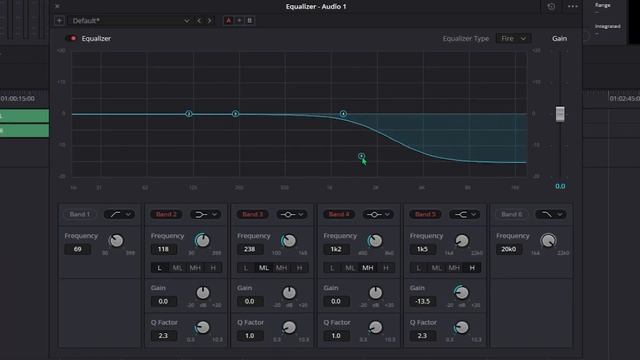This screenshot has height=360, width=640.
Task: Click Band 1 Frequency knob
Action: coord(116,241)
